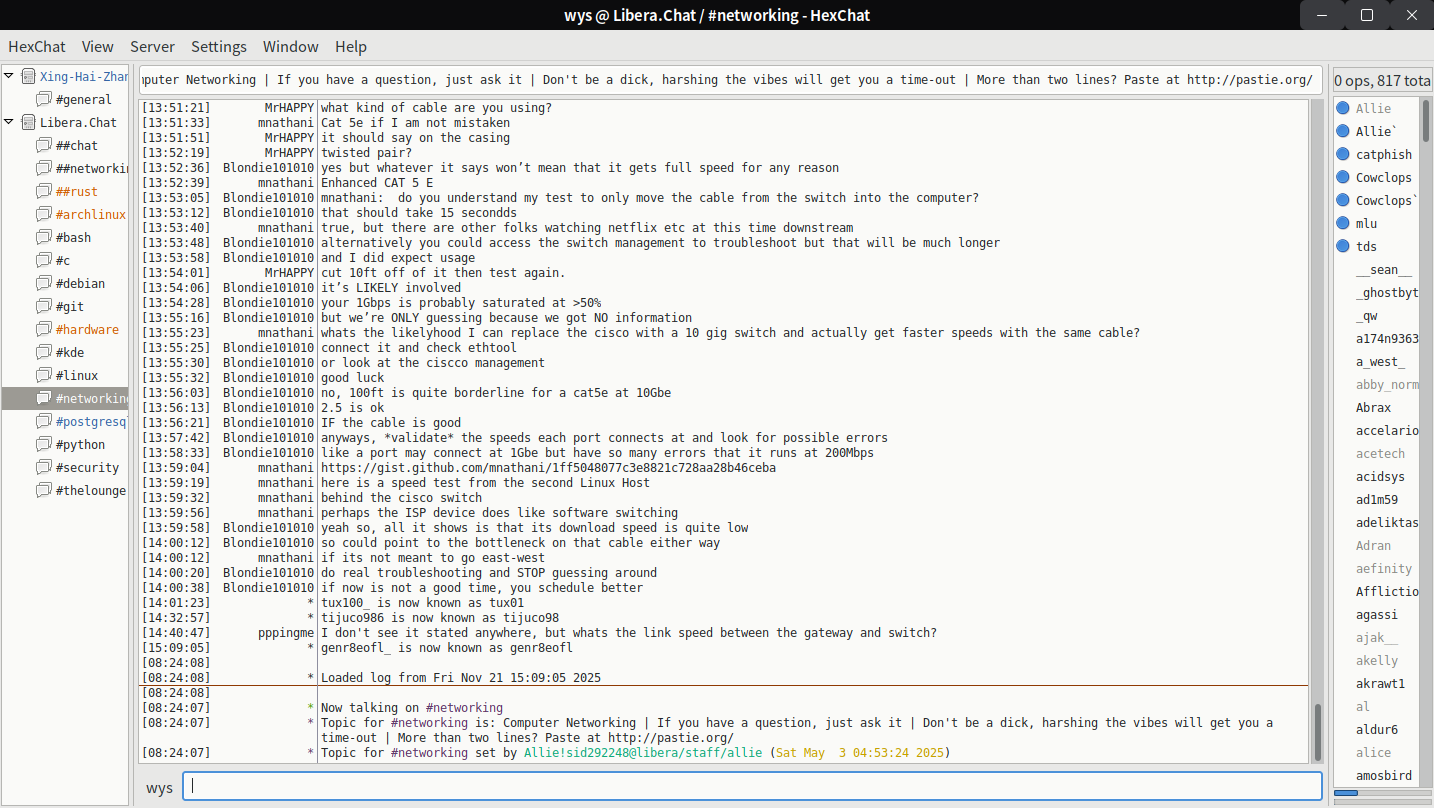The width and height of the screenshot is (1434, 808).
Task: Click the #python channel icon
Action: [44, 444]
